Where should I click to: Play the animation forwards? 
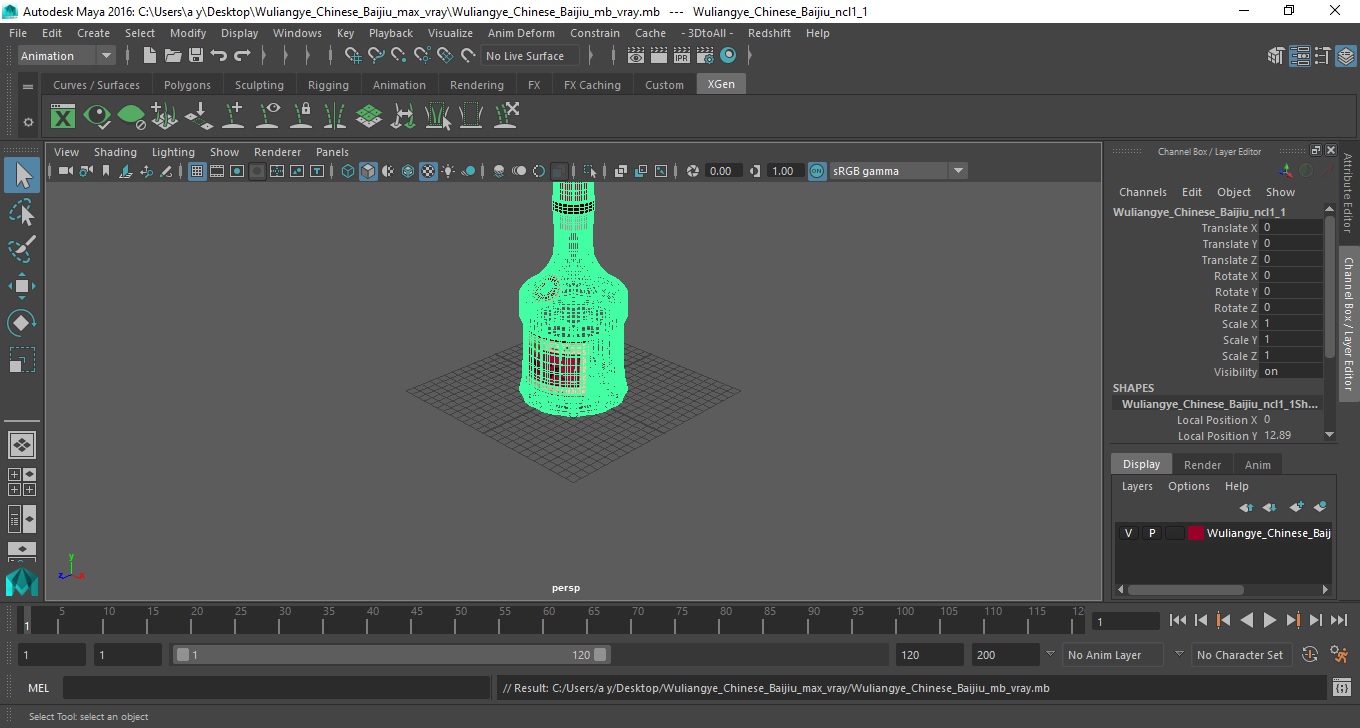[x=1270, y=621]
